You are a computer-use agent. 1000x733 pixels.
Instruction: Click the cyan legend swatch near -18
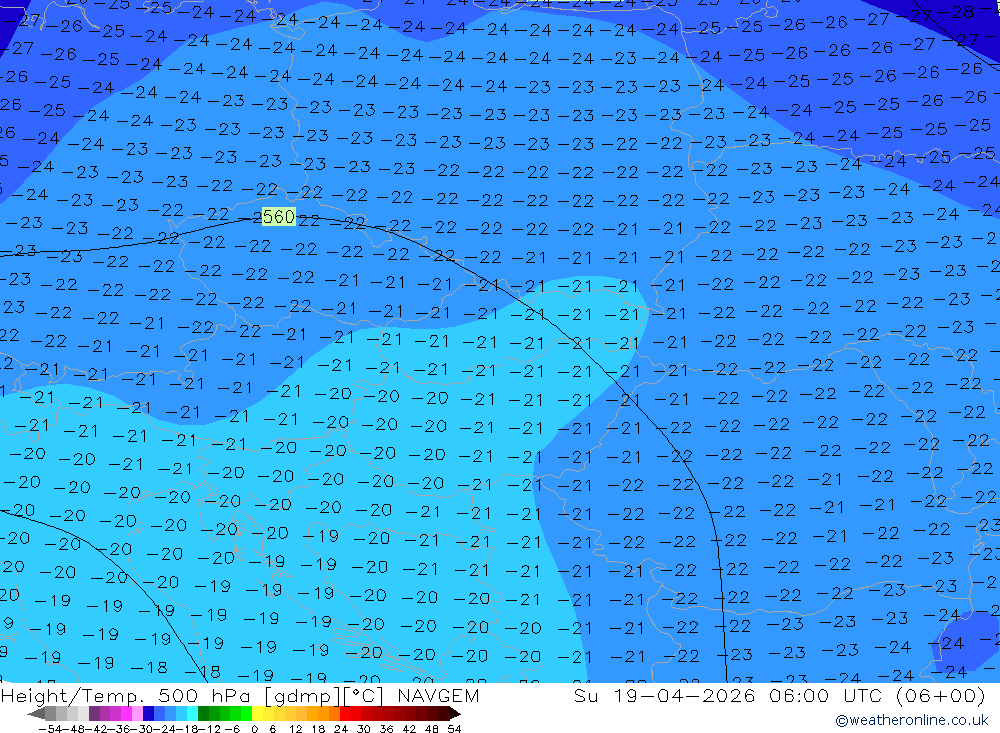coord(192,714)
